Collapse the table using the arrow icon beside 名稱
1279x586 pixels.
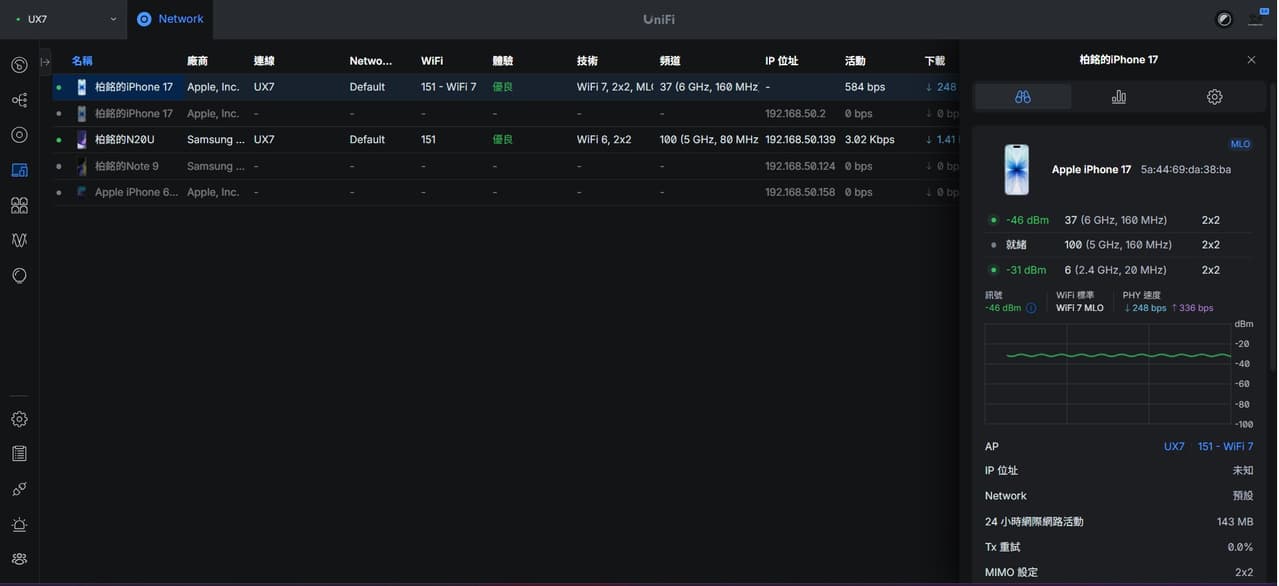pos(45,61)
